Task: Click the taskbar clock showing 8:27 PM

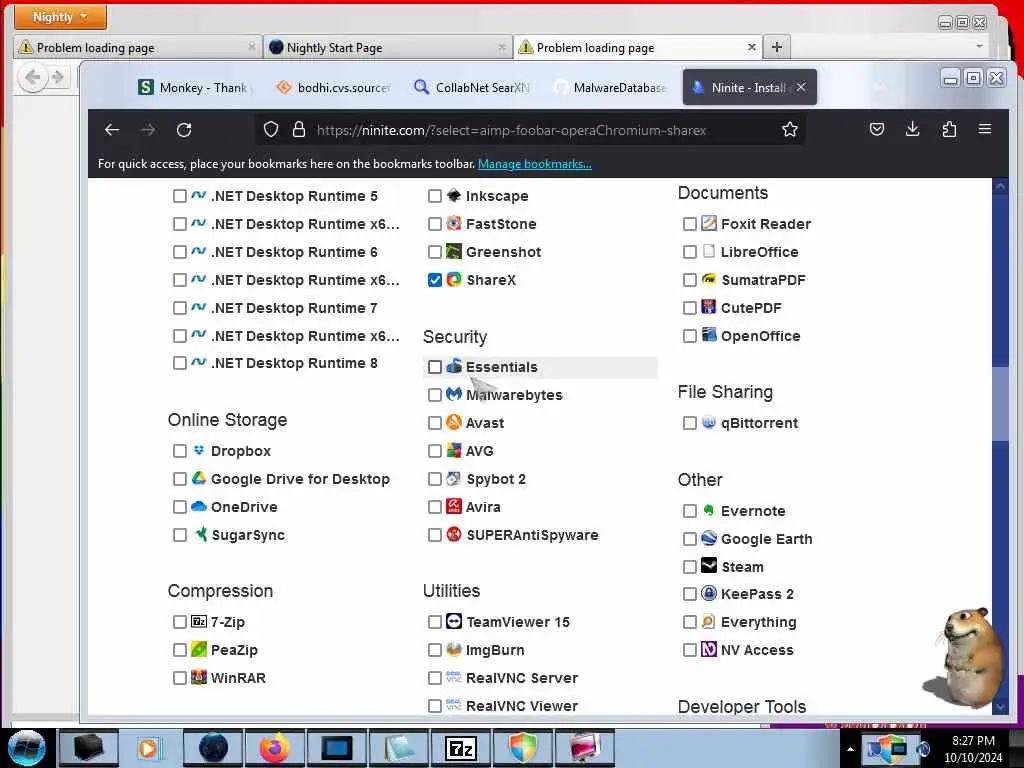Action: coord(973,749)
